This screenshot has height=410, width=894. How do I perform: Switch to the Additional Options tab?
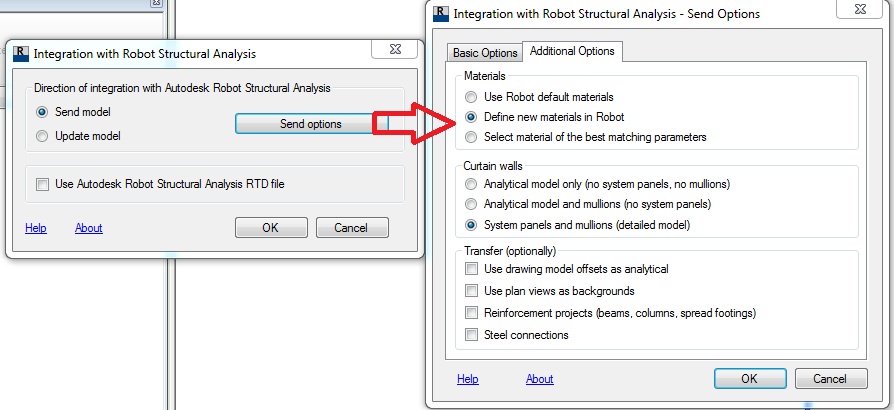pos(572,51)
